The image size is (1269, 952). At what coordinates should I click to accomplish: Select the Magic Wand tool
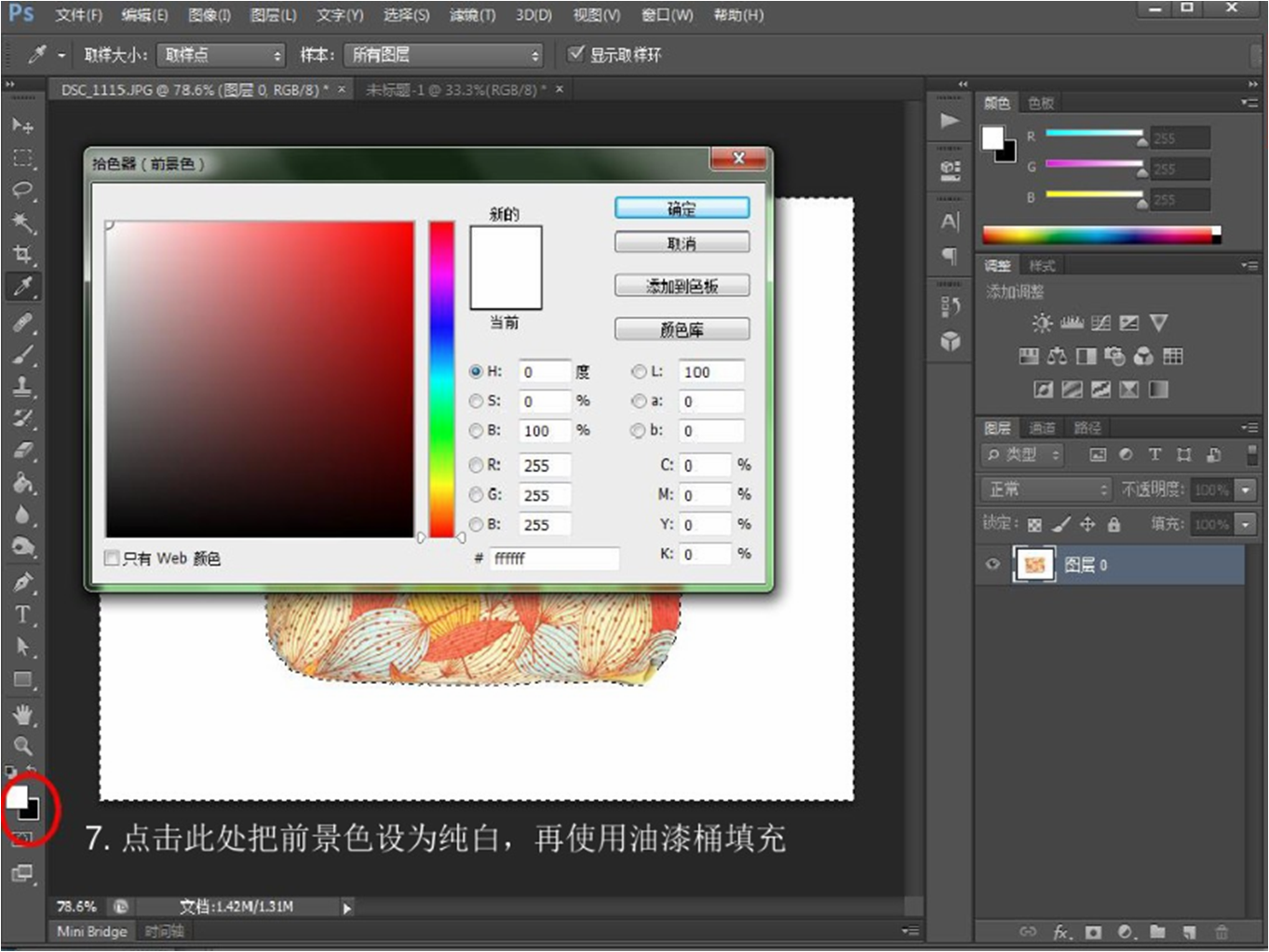coord(22,222)
